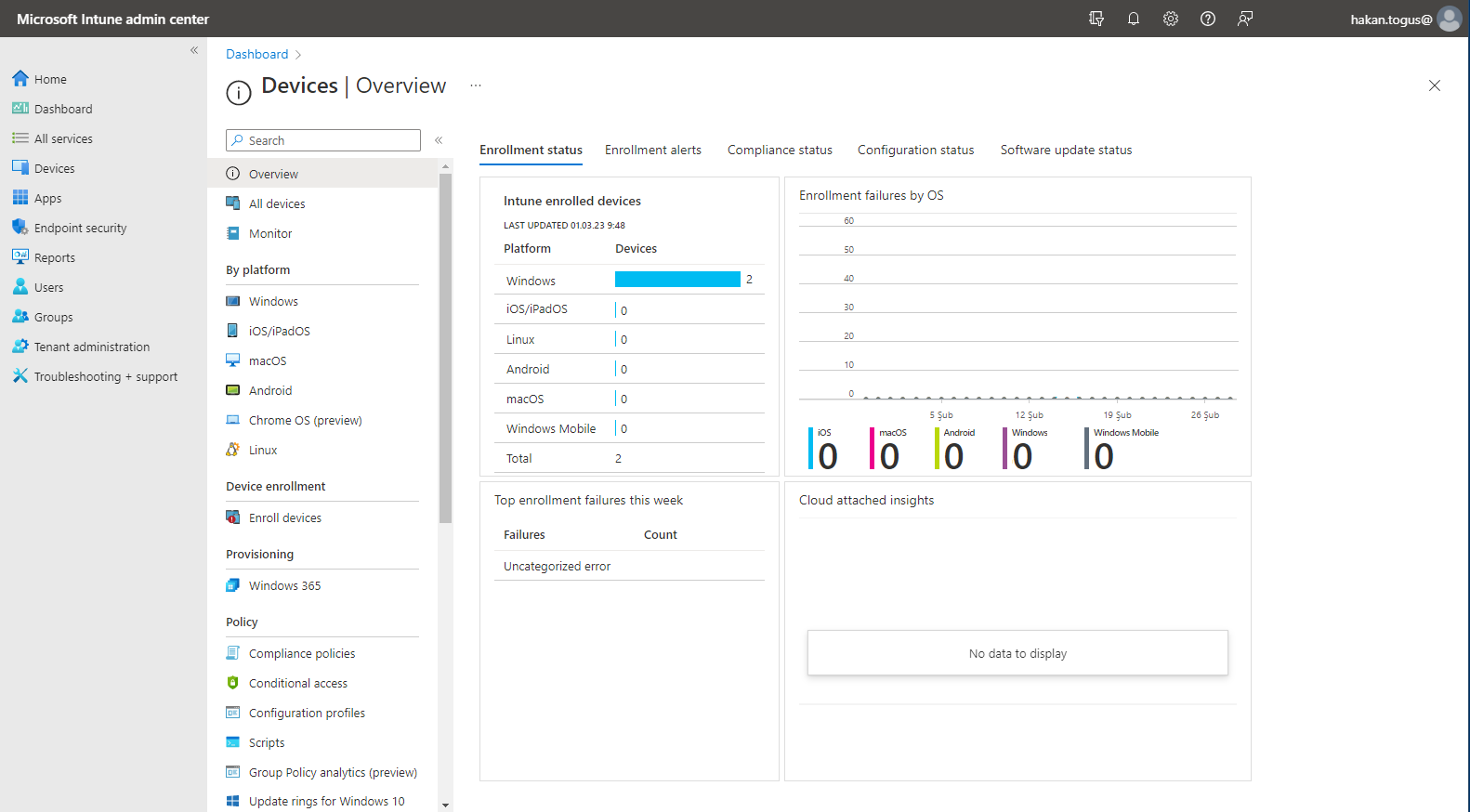1470x812 pixels.
Task: Open the settings gear icon in header
Action: click(1171, 19)
